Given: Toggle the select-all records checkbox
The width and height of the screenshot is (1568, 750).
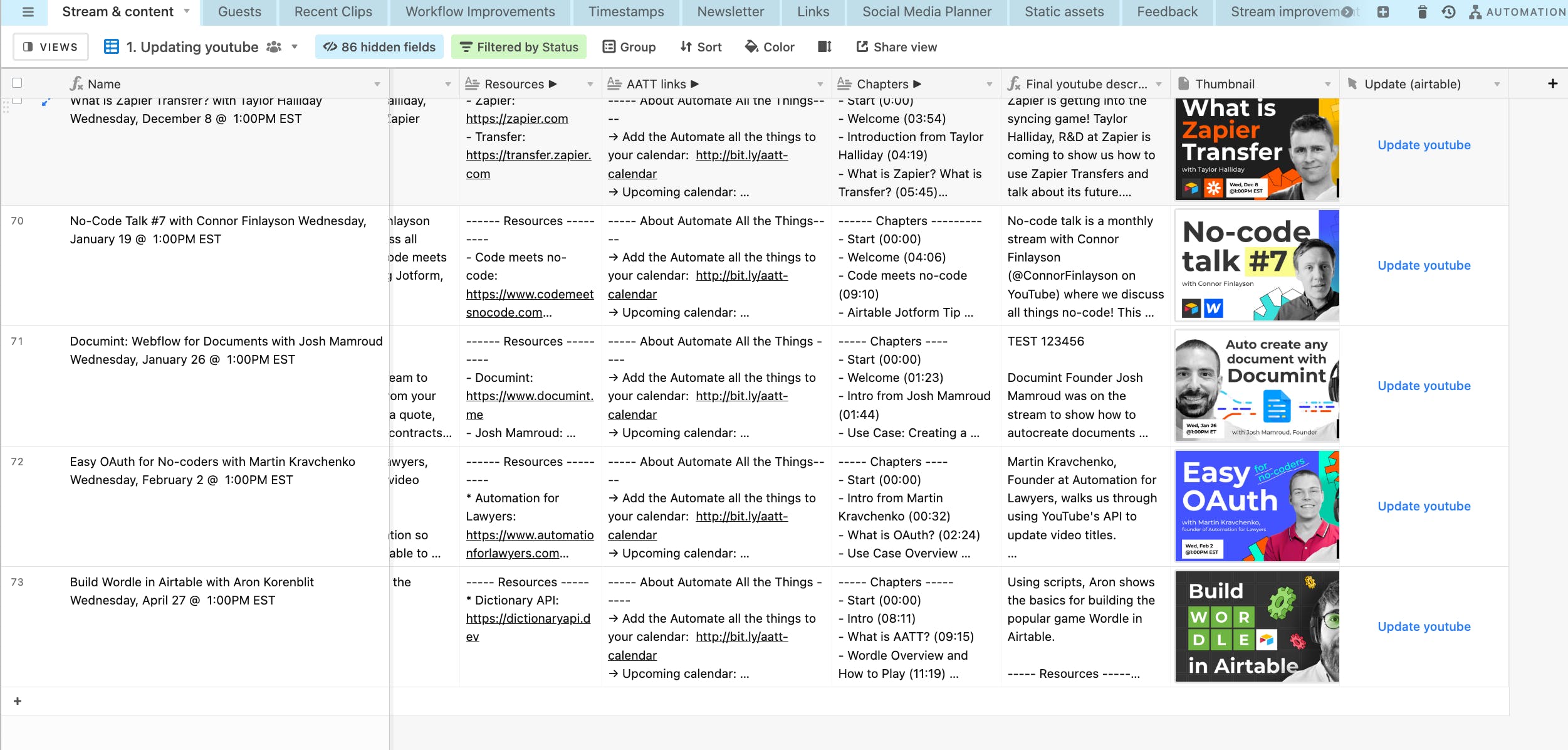Looking at the screenshot, I should [17, 83].
